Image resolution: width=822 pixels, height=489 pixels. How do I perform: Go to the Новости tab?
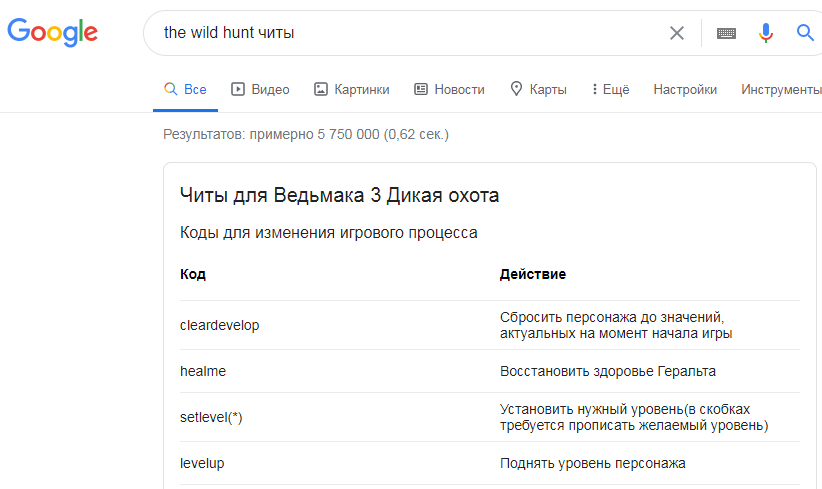click(x=449, y=89)
